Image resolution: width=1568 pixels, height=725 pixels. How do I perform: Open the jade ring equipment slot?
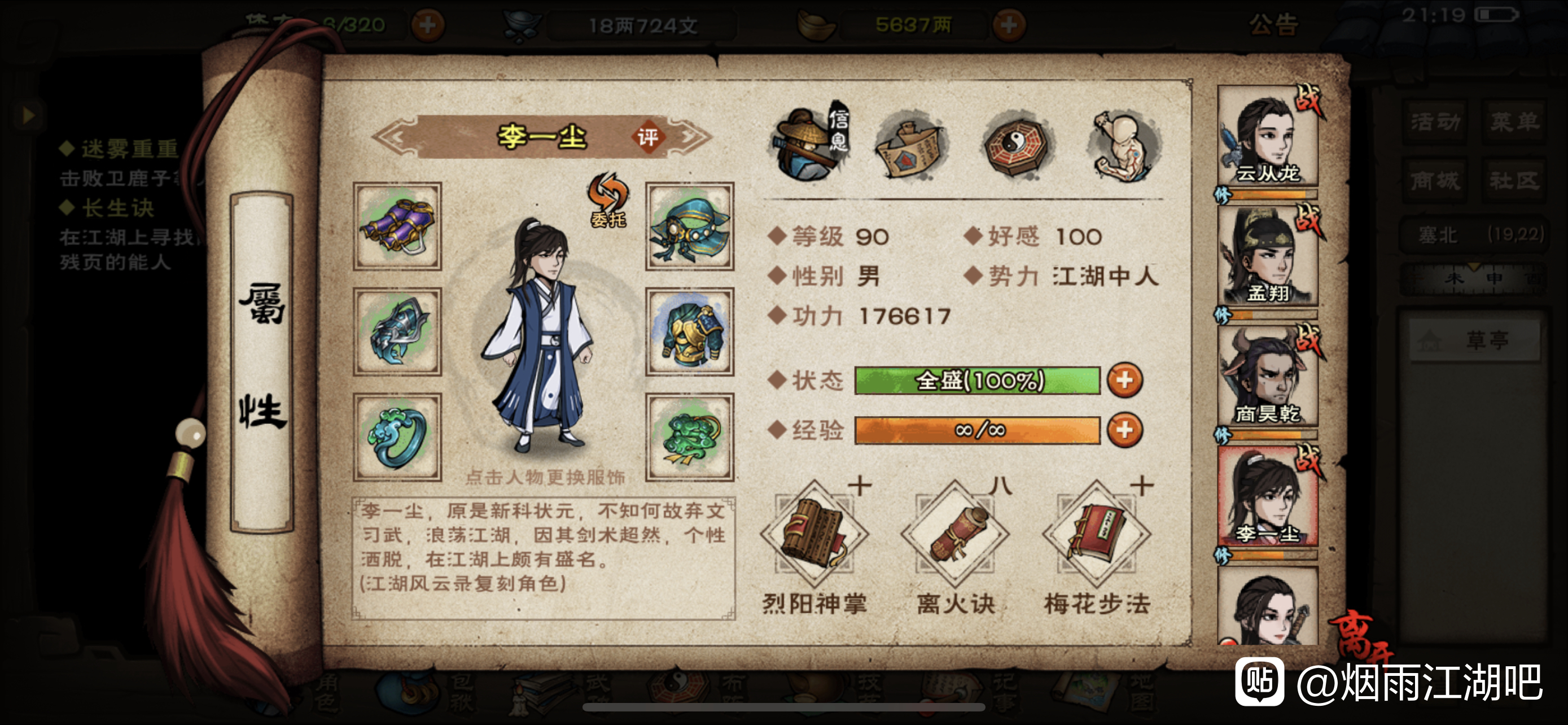(x=397, y=438)
